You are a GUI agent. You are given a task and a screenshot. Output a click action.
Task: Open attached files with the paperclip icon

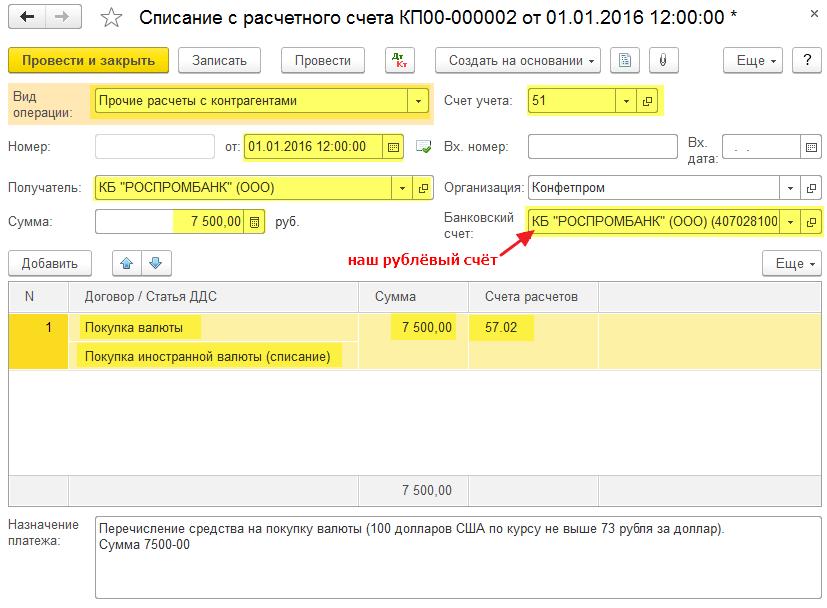tap(663, 60)
